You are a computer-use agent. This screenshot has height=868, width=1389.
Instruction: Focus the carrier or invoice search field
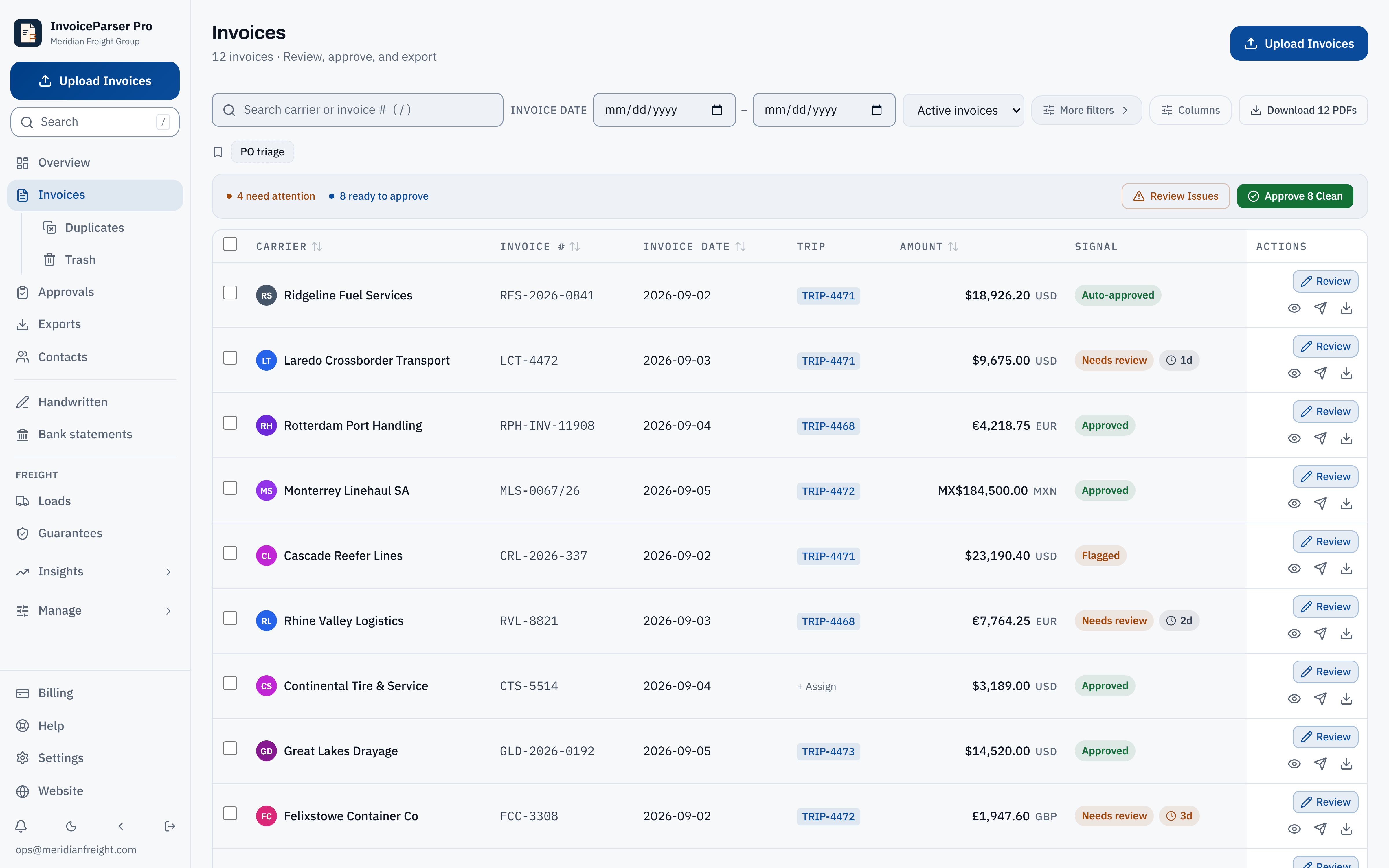pos(358,110)
